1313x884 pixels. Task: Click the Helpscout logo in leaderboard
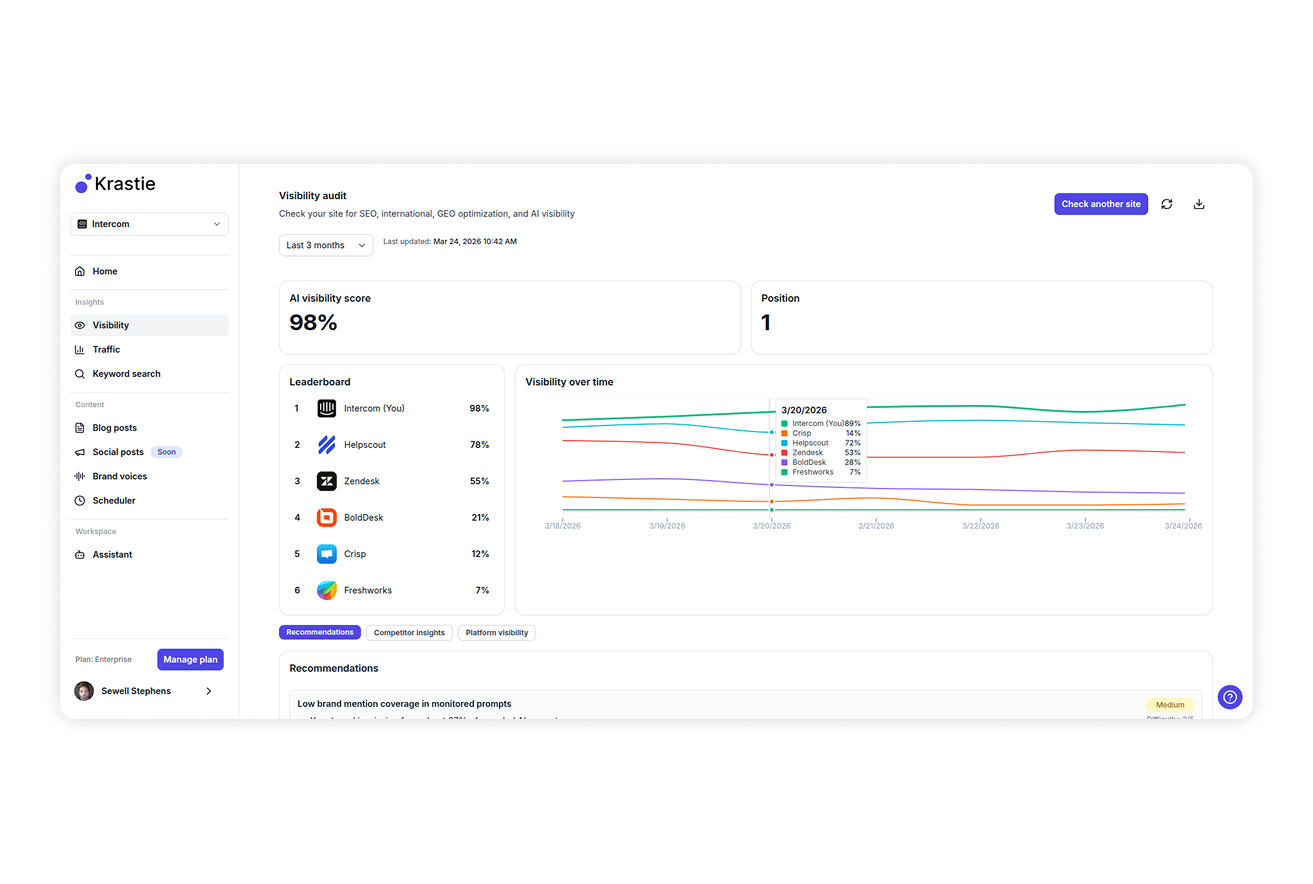(327, 445)
